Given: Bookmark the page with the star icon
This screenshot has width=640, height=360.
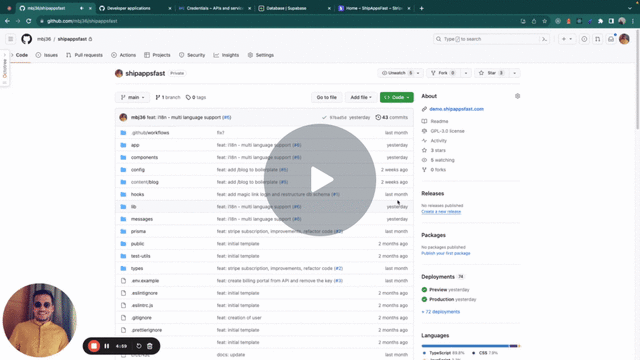Looking at the screenshot, I should pos(544,21).
